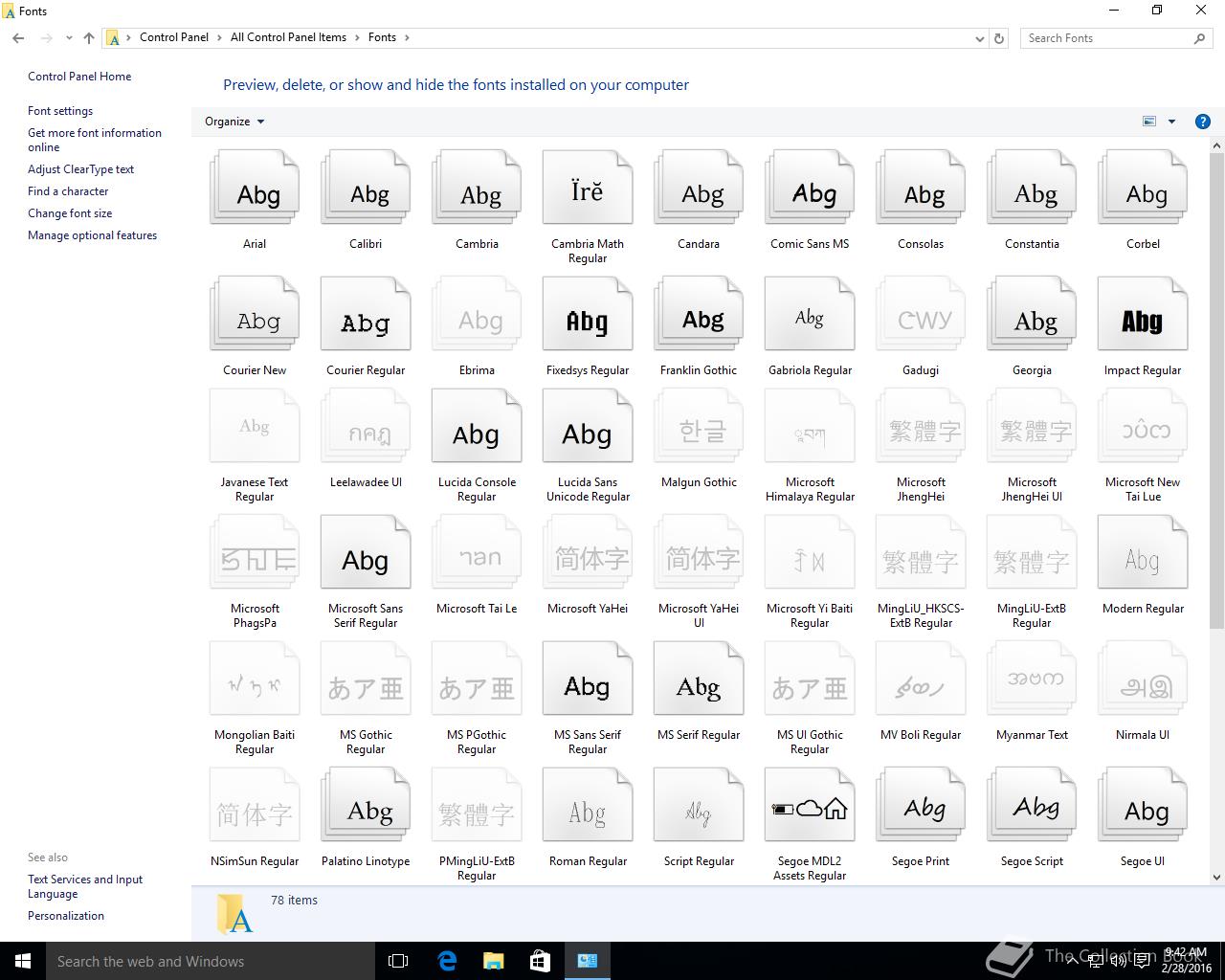Open Adjust ClearType text link
The image size is (1225, 980).
(x=80, y=169)
